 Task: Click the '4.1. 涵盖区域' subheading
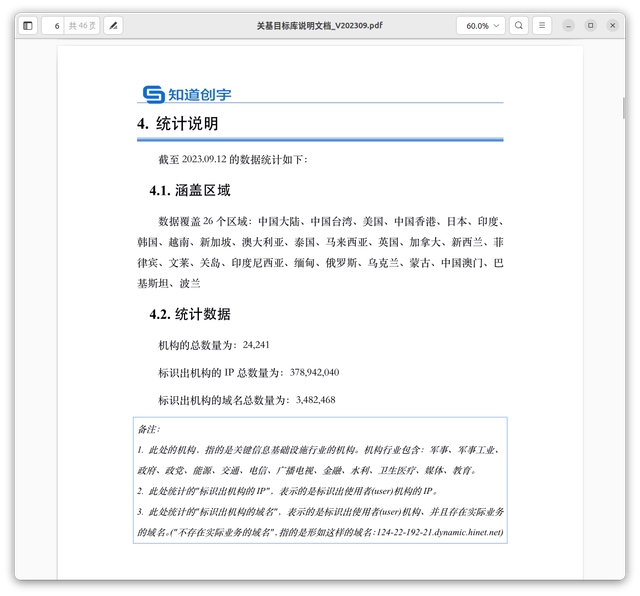point(190,190)
